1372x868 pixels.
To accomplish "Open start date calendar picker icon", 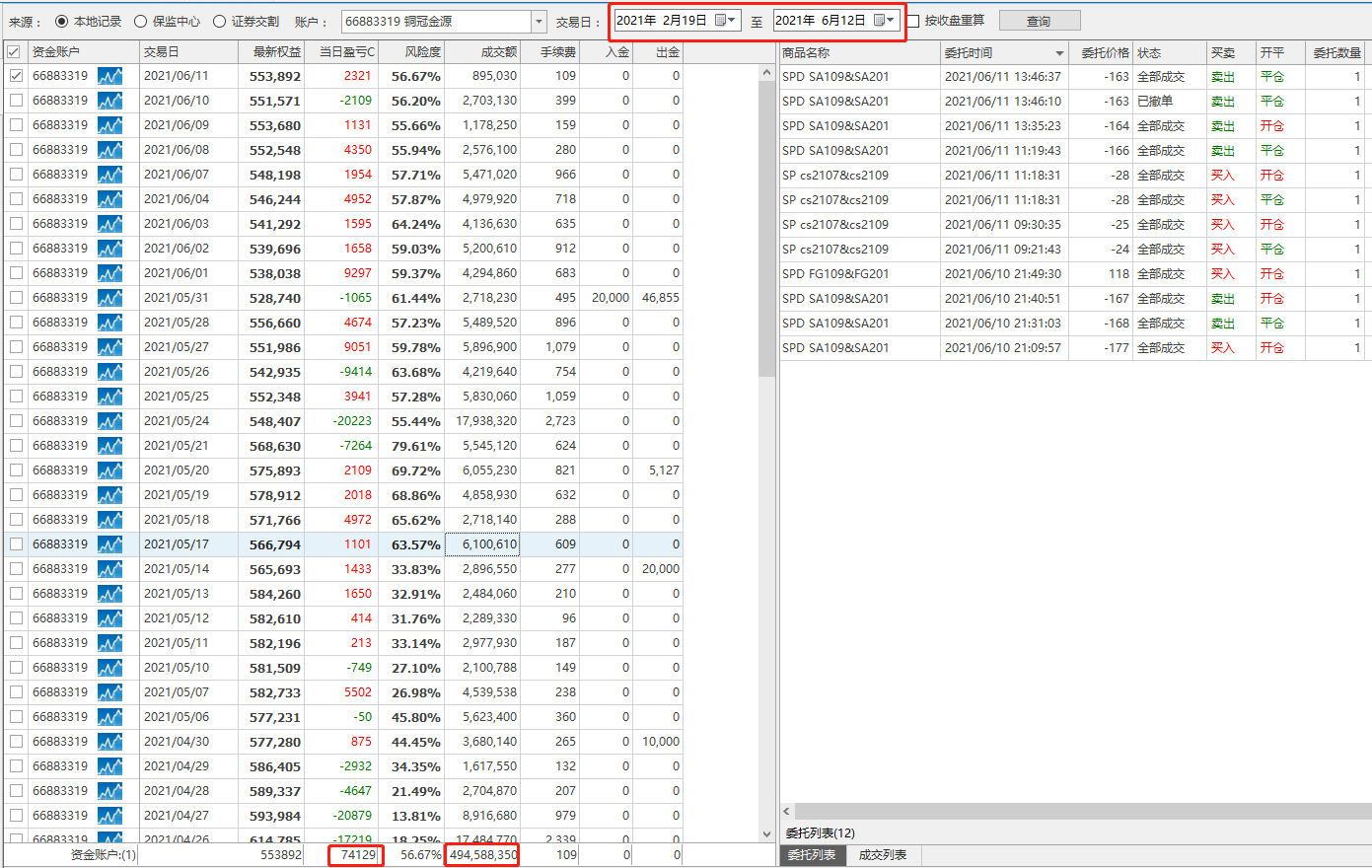I will (x=725, y=21).
